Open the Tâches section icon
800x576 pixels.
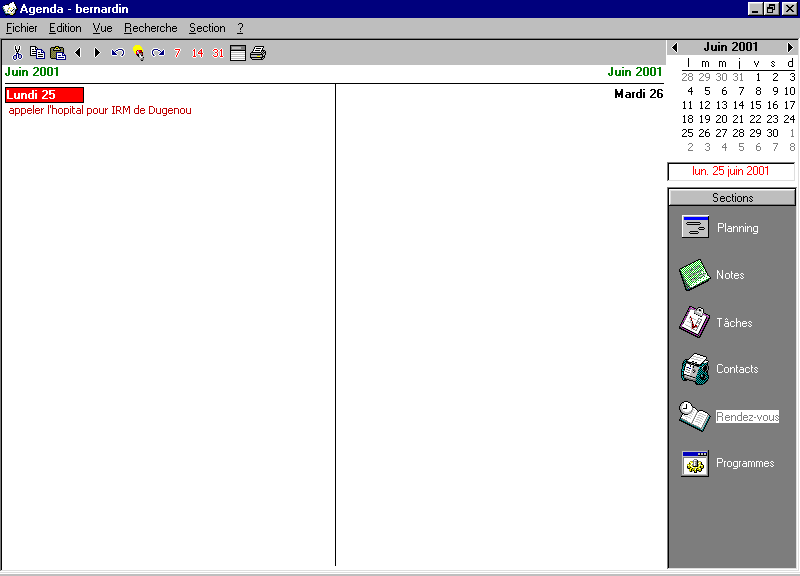(694, 322)
